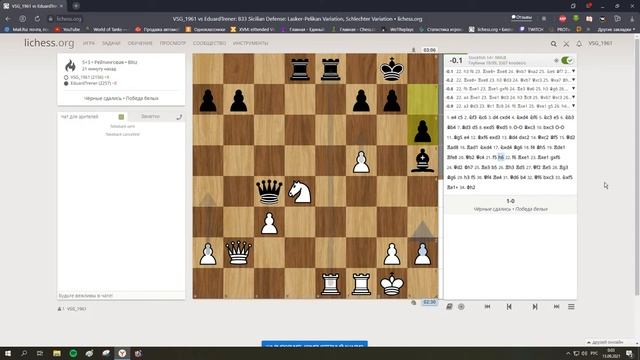
Task: Reload the page with browser refresh icon
Action: pos(37,19)
